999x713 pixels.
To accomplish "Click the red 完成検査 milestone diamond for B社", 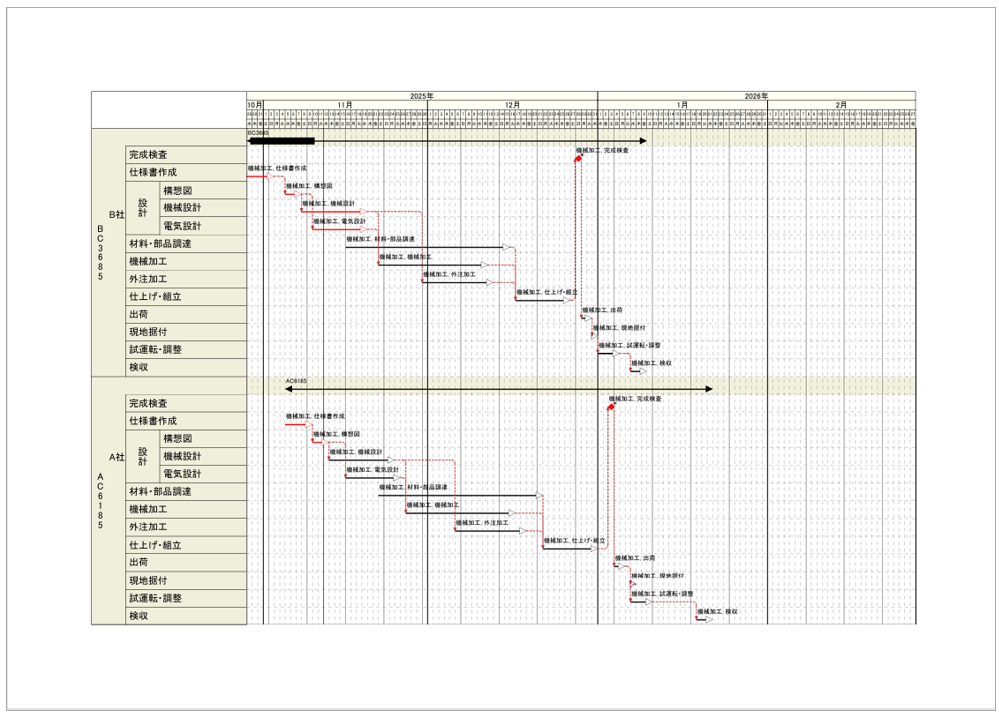I will [x=578, y=158].
